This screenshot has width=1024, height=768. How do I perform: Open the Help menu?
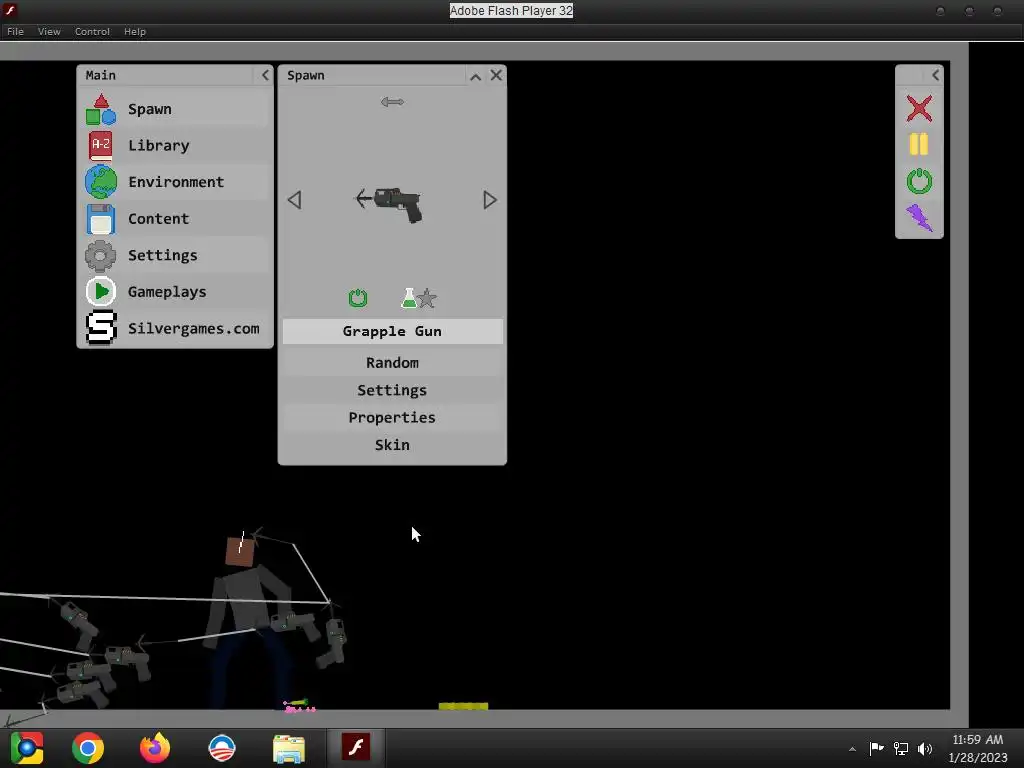click(x=135, y=31)
